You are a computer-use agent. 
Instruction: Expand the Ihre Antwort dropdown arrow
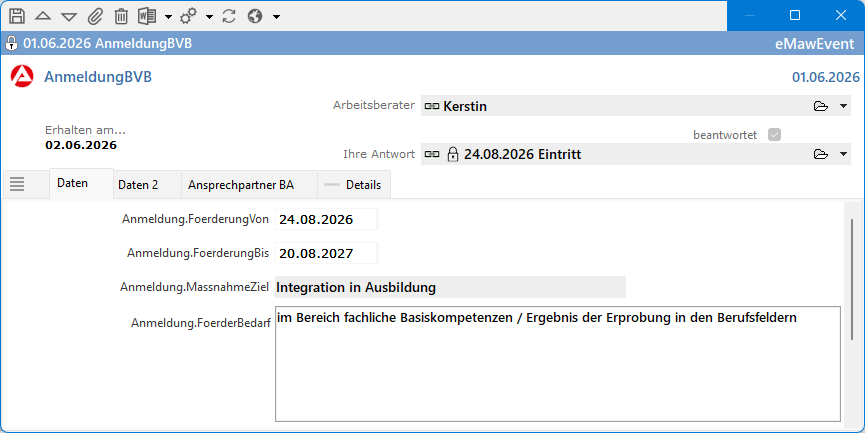click(x=843, y=154)
